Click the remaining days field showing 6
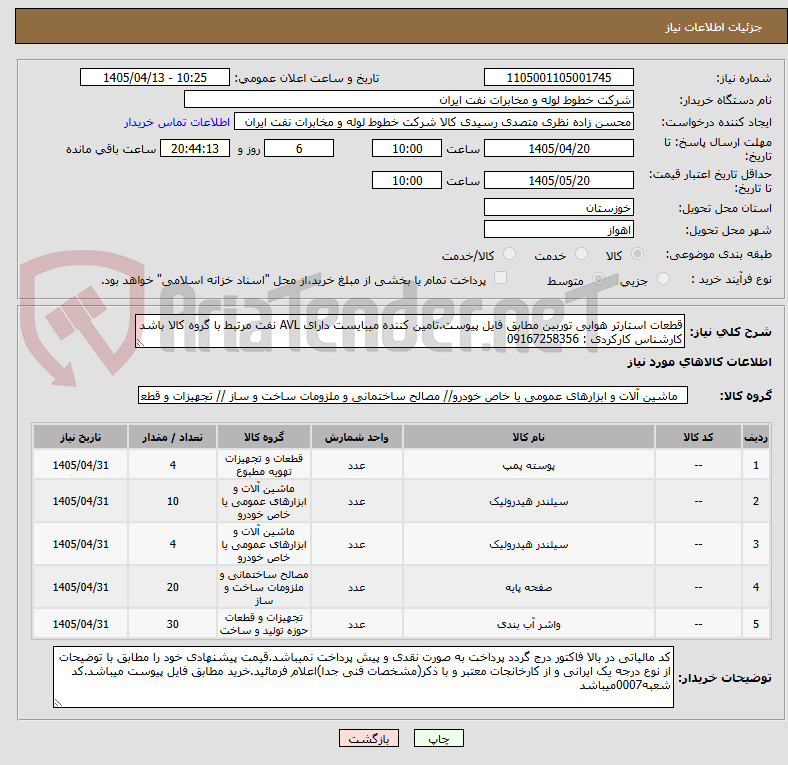Viewport: 788px width, 765px height. coord(299,148)
